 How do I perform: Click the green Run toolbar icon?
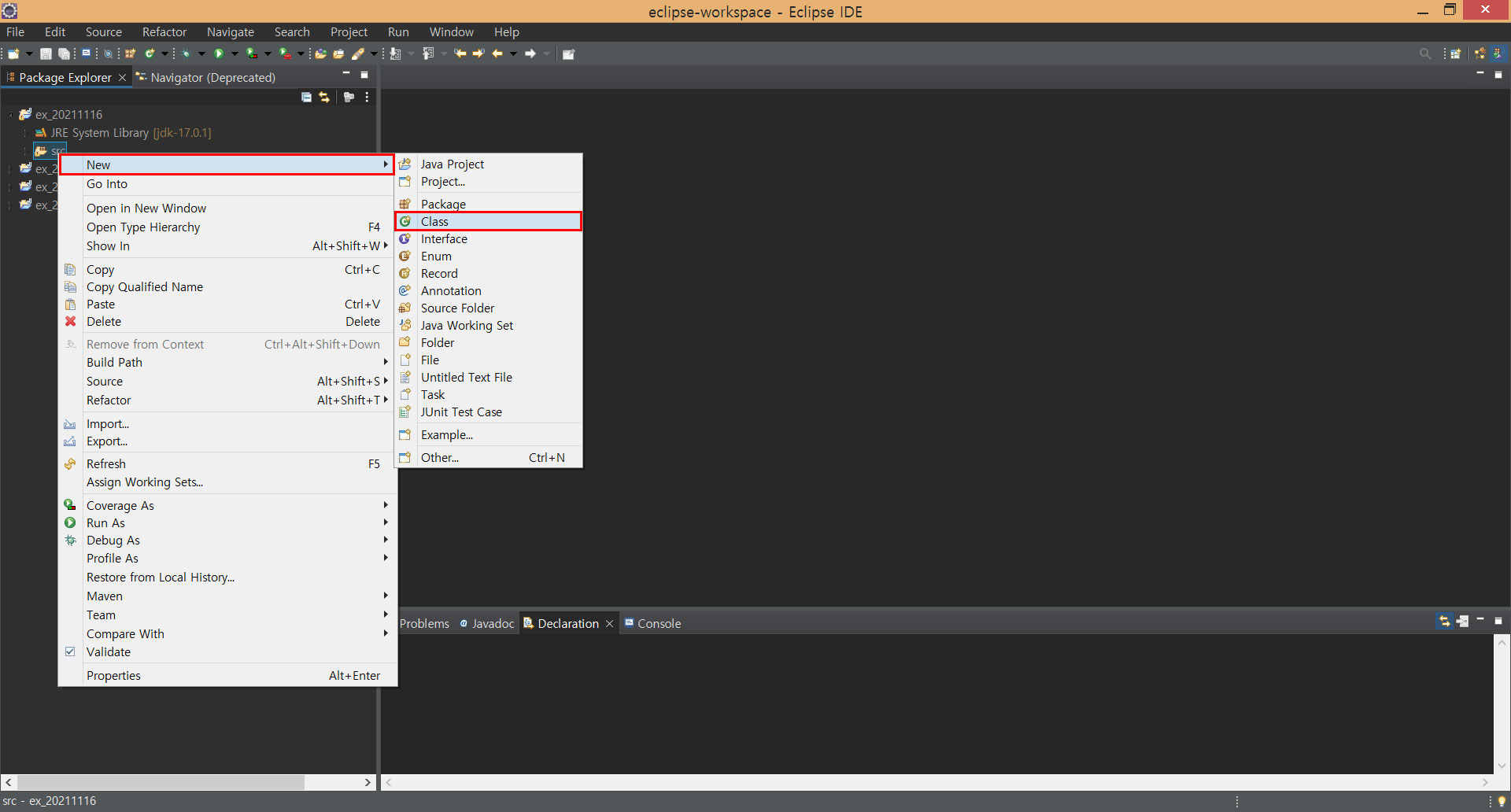point(219,54)
